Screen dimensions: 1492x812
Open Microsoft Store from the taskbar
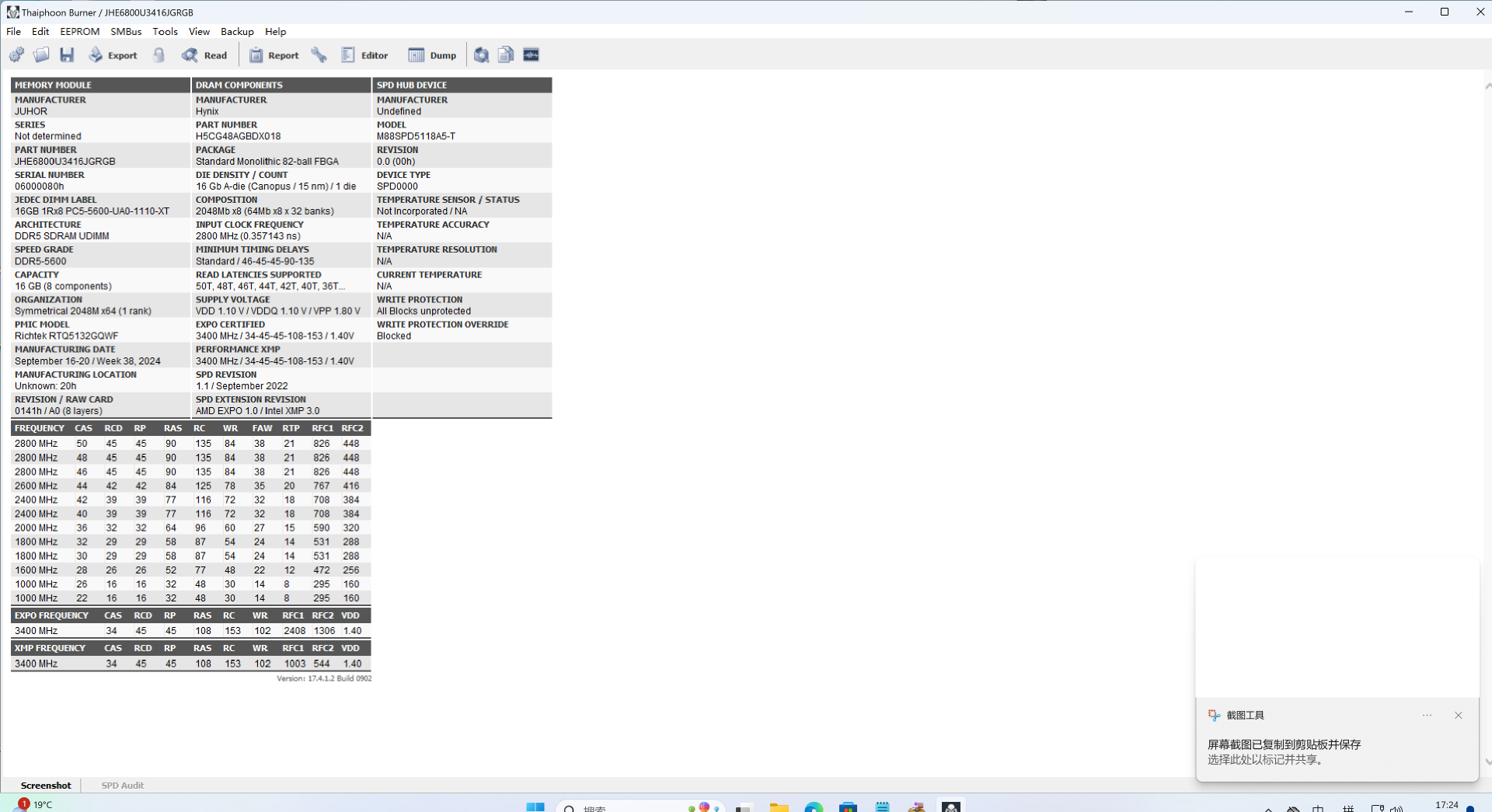pos(848,807)
